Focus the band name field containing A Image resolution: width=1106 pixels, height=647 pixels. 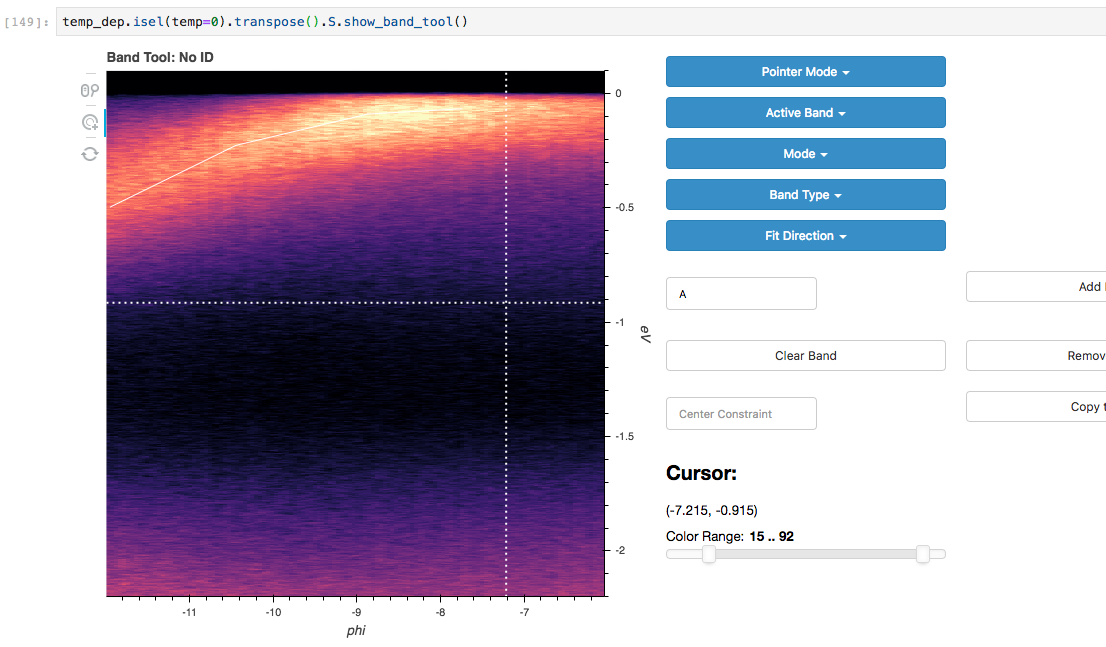pyautogui.click(x=741, y=294)
